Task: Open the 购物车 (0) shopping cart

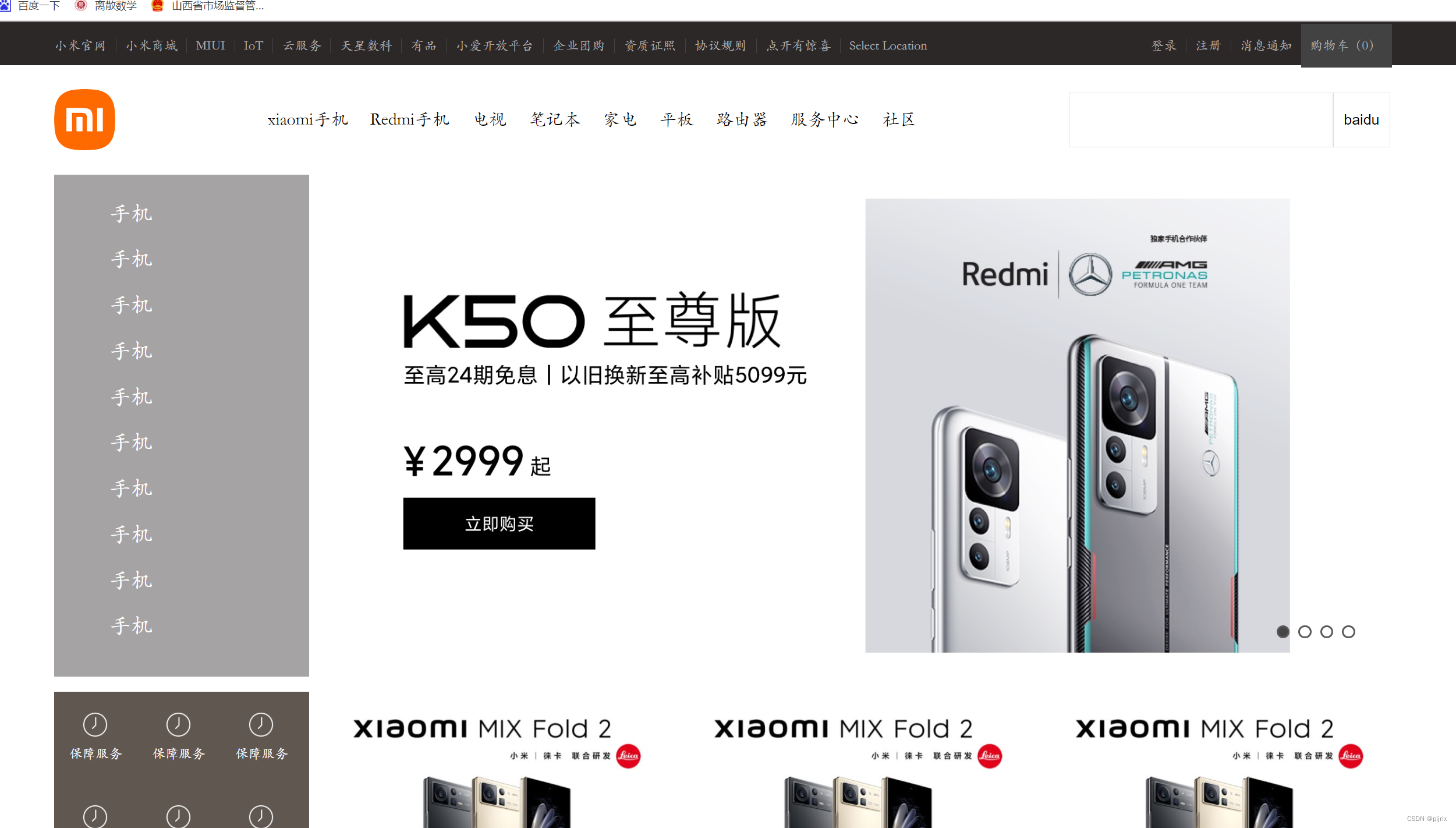Action: click(x=1346, y=45)
